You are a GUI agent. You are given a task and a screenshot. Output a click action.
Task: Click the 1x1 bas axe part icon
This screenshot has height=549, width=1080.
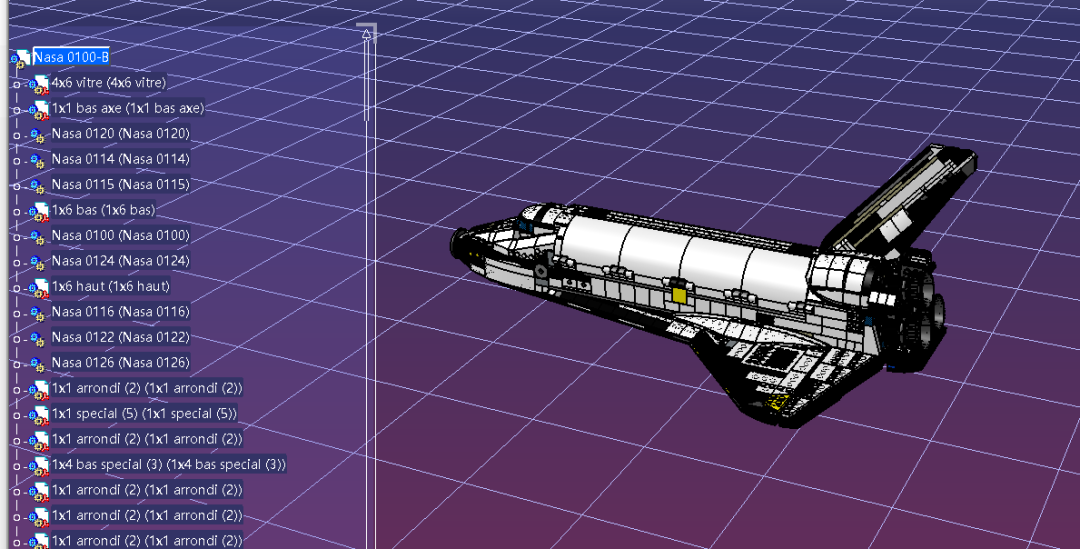(39, 110)
